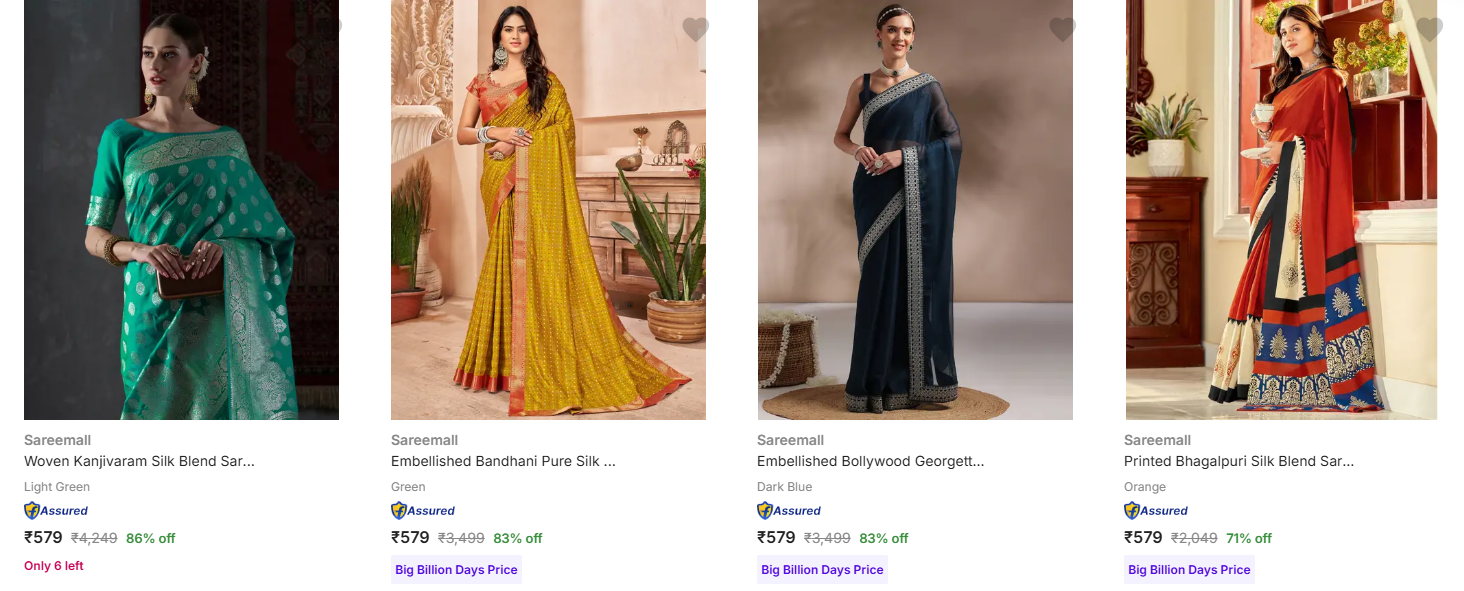Viewport: 1464px width, 591px height.
Task: Click the ₹579 price of Light Green saree
Action: click(43, 538)
